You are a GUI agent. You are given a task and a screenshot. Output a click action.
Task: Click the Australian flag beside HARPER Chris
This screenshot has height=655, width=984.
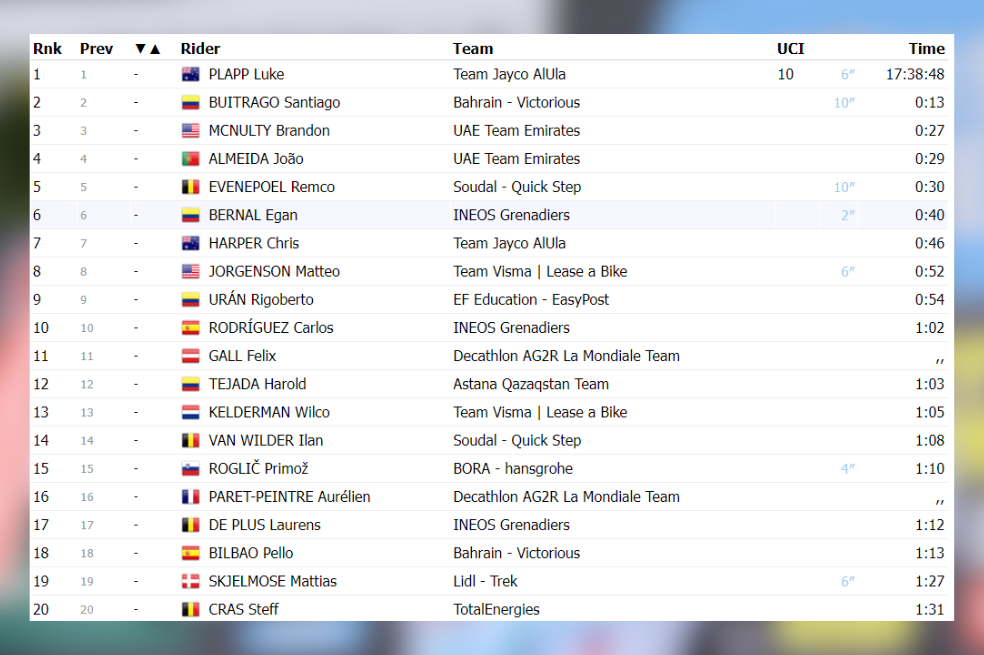coord(191,243)
